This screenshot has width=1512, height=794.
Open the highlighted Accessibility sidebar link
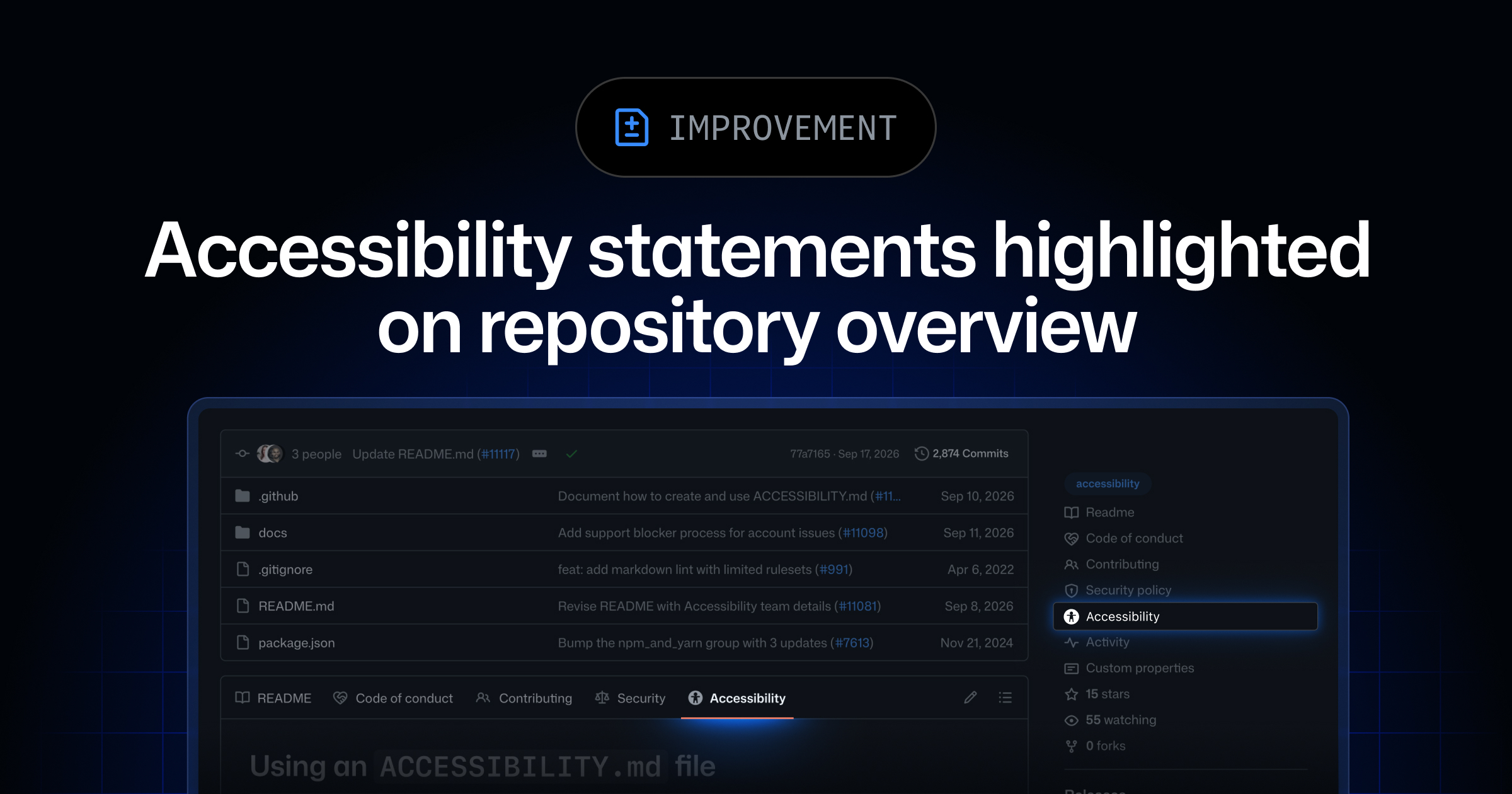(1185, 616)
